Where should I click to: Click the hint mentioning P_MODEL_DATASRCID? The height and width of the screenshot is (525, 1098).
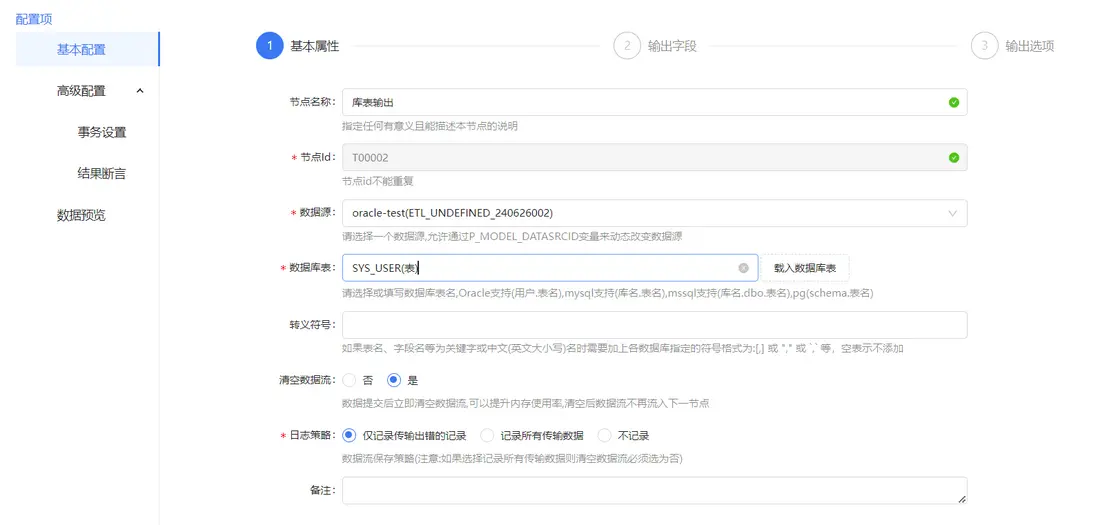tap(512, 237)
